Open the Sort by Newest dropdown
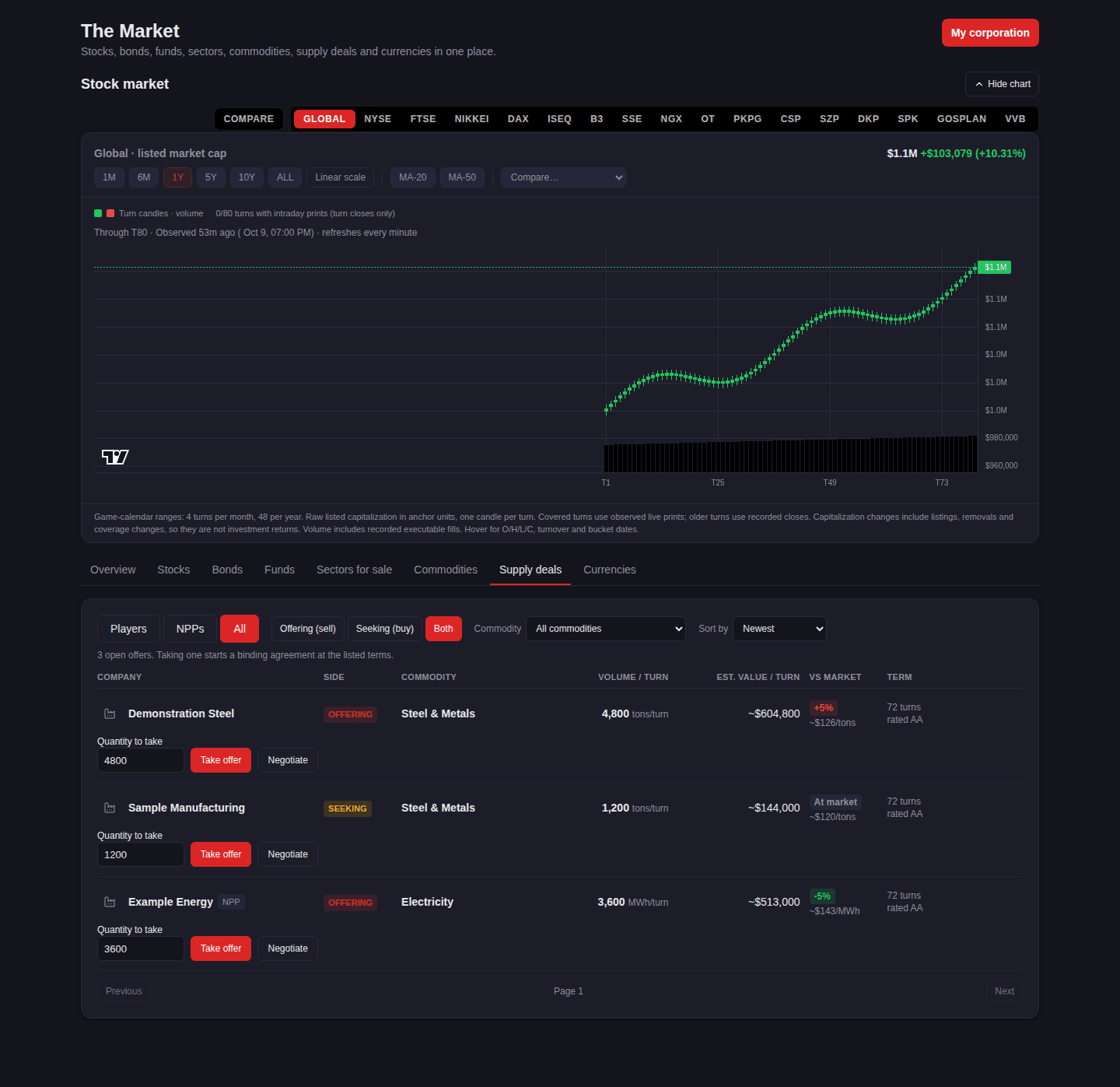1120x1087 pixels. tap(779, 629)
